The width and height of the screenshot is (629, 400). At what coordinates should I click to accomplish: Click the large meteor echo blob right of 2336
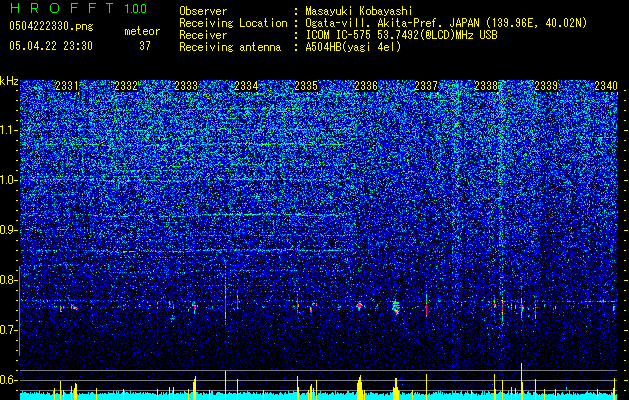pos(396,307)
